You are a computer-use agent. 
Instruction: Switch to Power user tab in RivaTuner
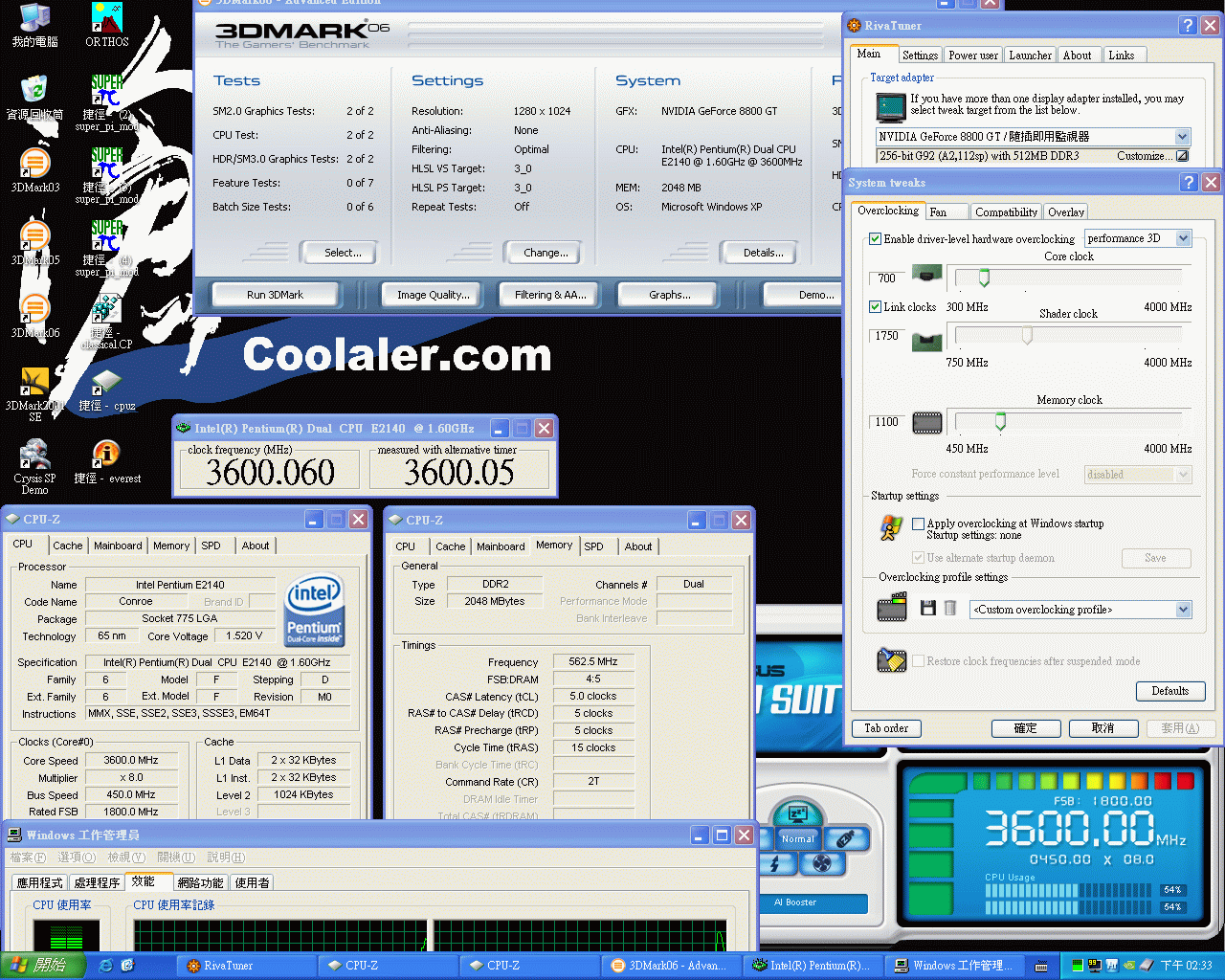pos(972,56)
